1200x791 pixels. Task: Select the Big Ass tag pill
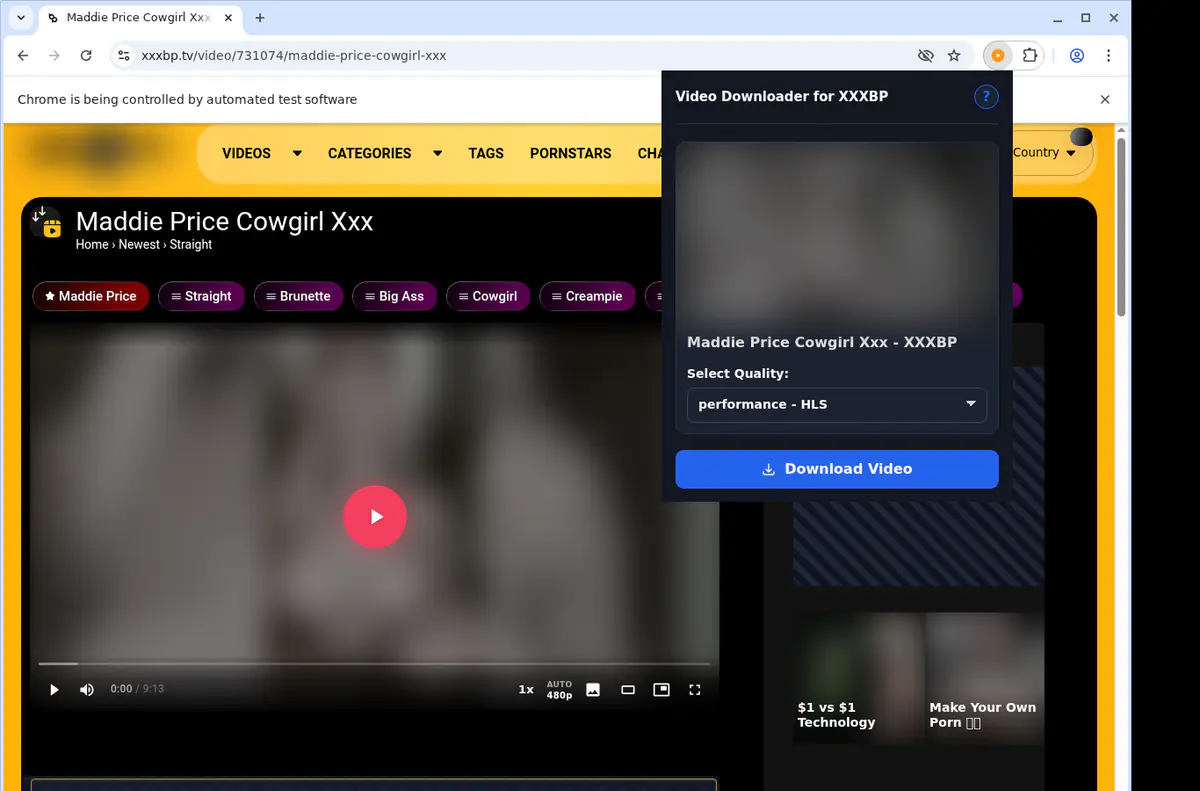click(394, 296)
